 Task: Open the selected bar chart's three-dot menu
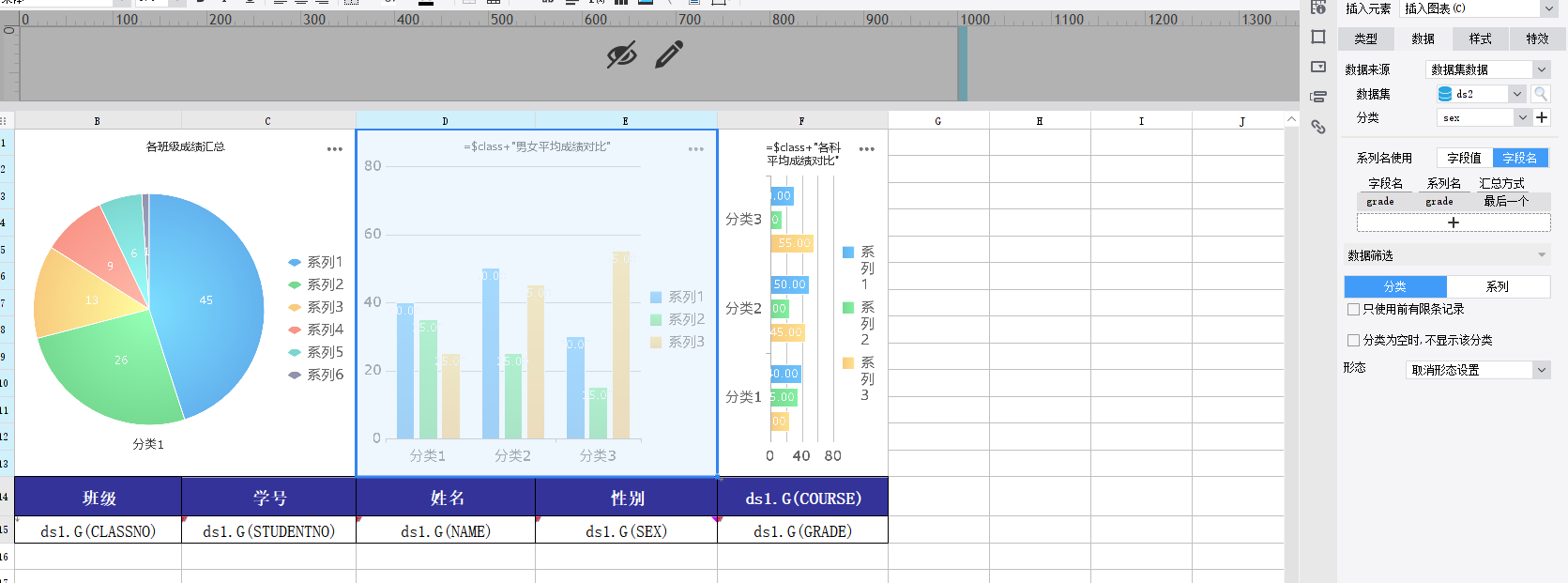point(695,149)
